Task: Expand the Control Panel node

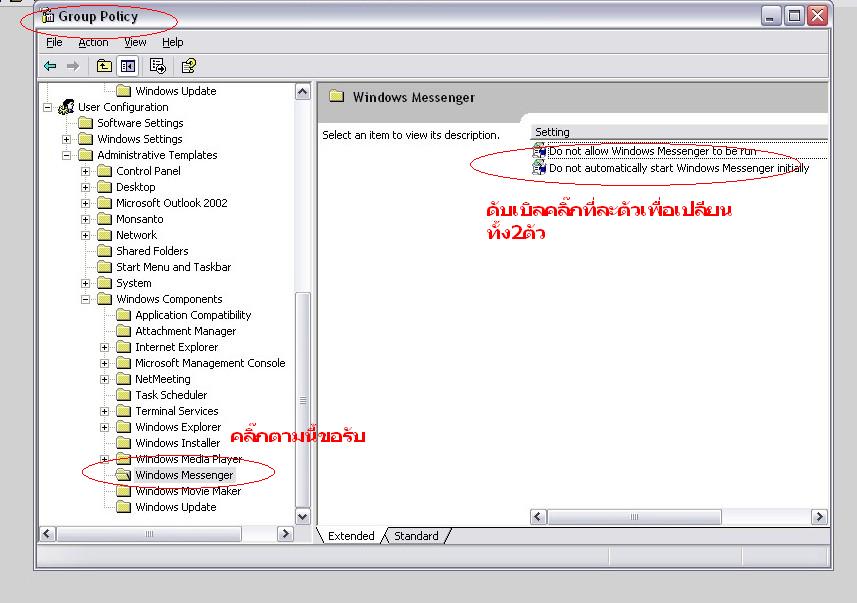Action: point(85,171)
